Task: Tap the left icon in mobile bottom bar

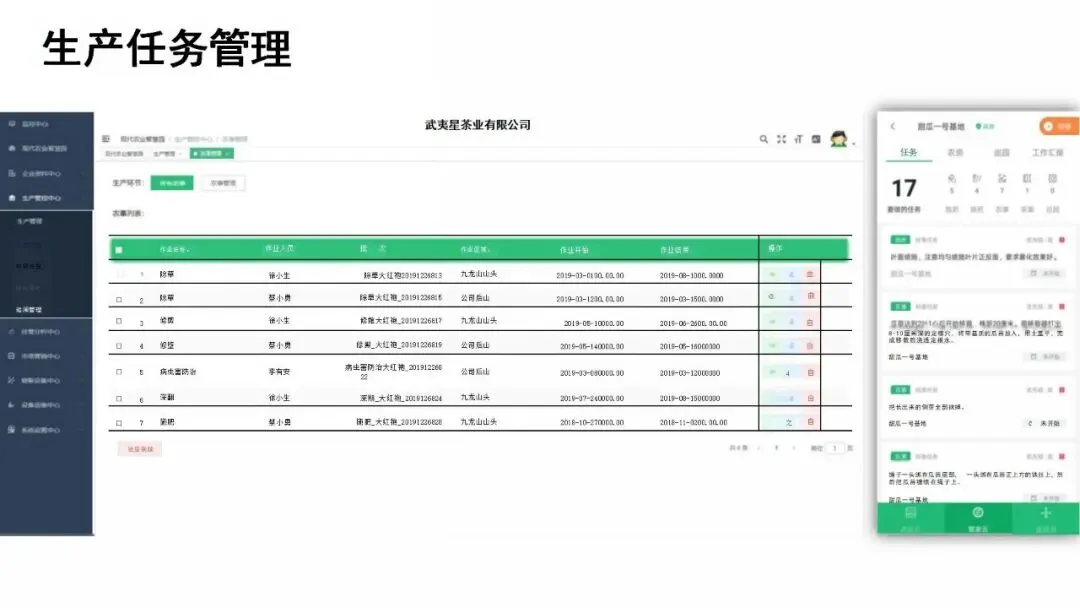Action: click(x=911, y=518)
